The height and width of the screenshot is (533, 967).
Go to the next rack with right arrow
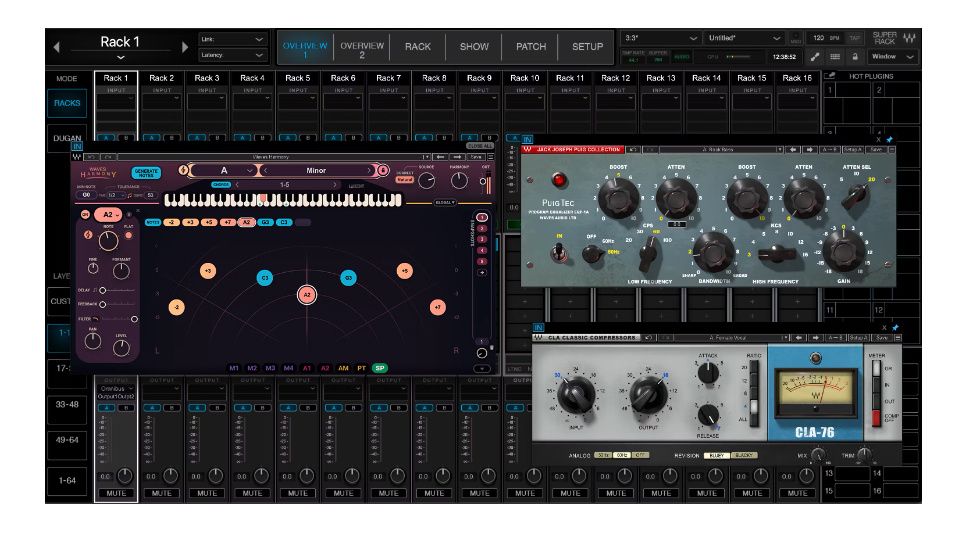click(x=184, y=47)
